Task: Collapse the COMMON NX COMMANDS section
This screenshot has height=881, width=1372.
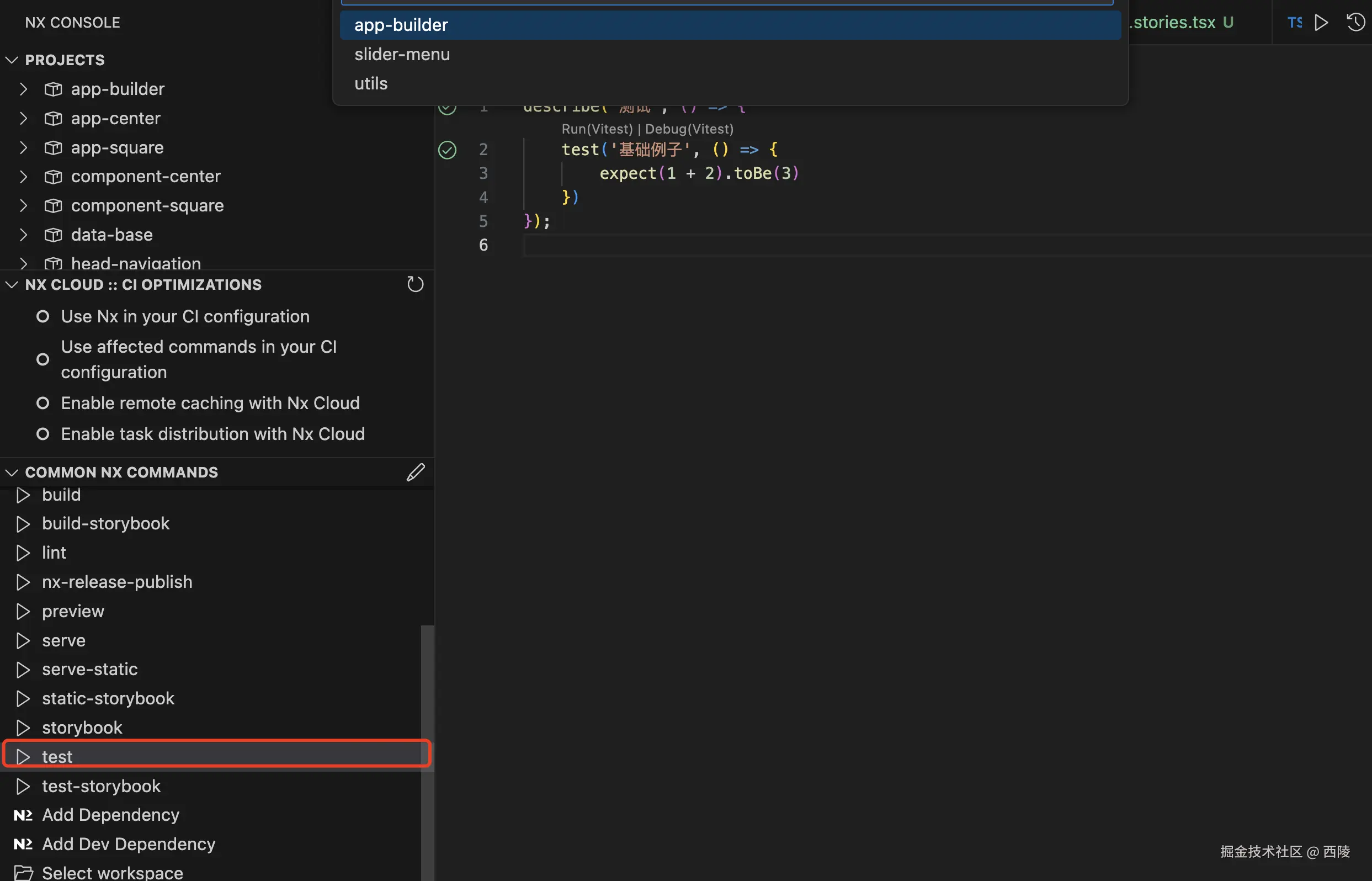Action: click(x=12, y=472)
